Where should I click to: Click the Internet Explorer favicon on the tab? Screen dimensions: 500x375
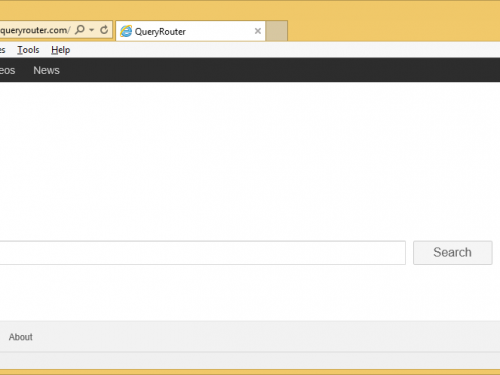[x=126, y=31]
